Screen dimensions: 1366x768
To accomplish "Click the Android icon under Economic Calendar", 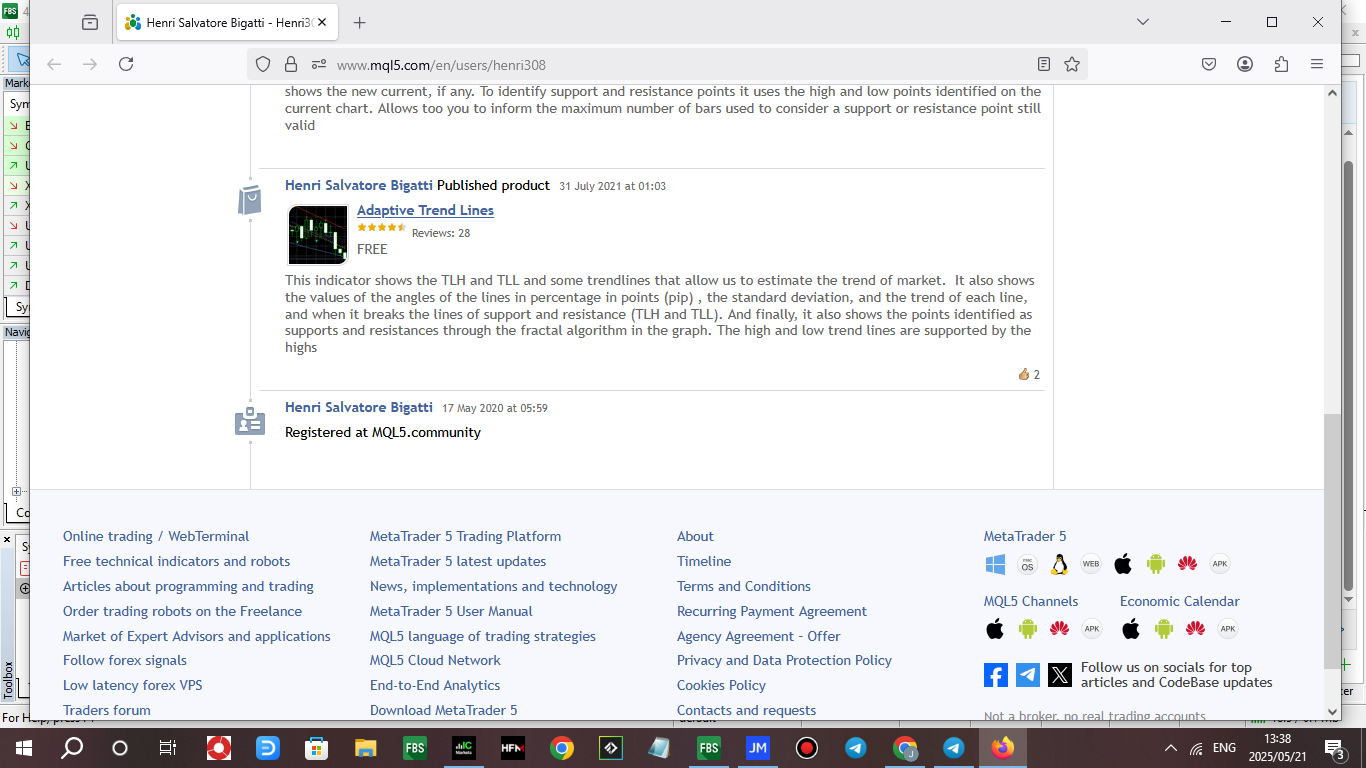I will pyautogui.click(x=1163, y=629).
